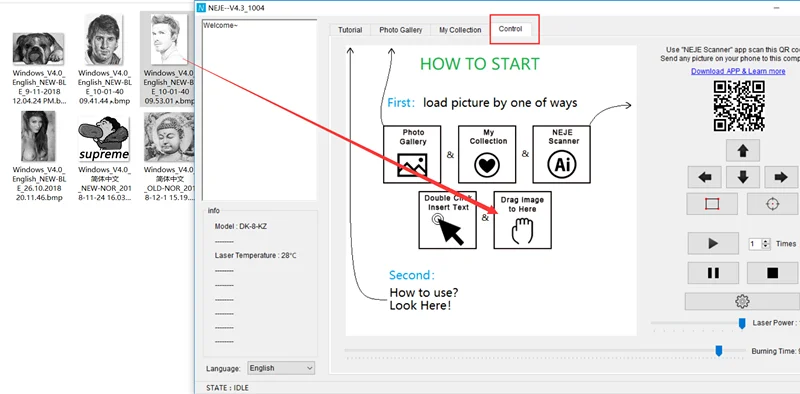The height and width of the screenshot is (394, 800).
Task: Click the Double Click Insert Text tile
Action: tap(447, 220)
